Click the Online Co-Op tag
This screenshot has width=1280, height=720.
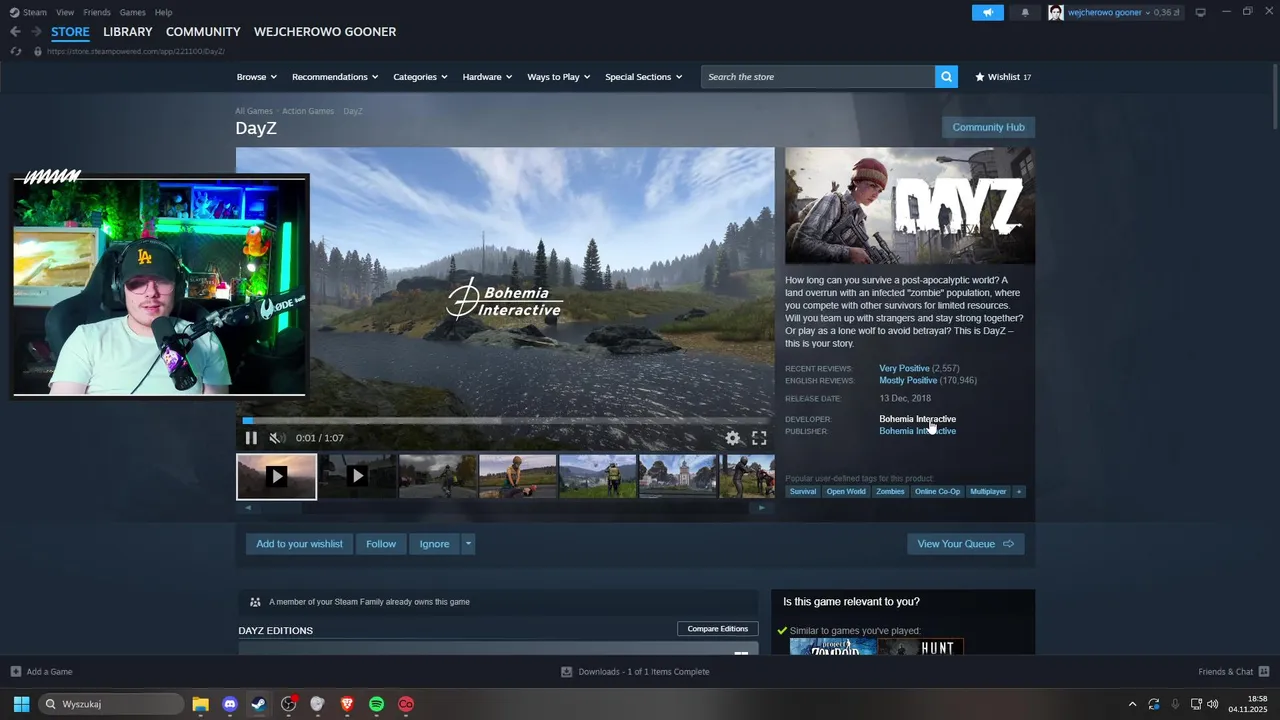[937, 492]
